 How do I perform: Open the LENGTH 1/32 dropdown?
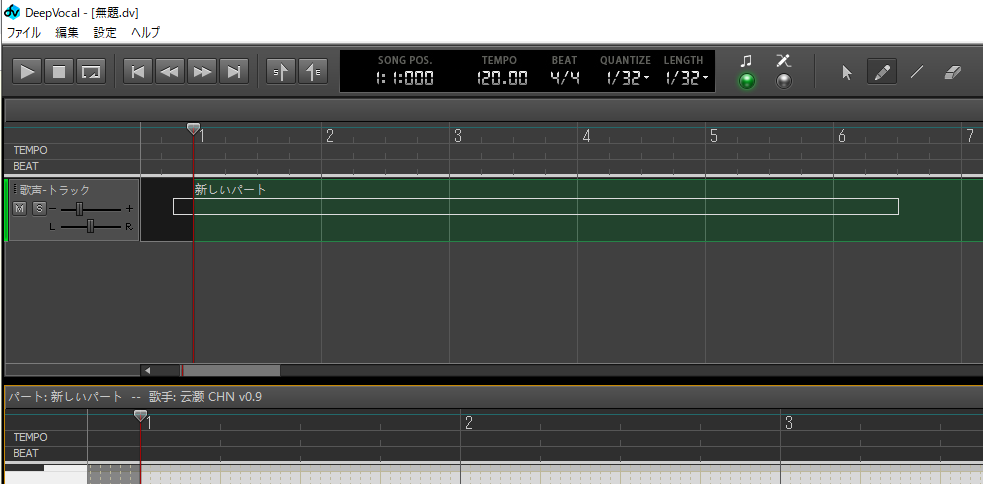[686, 78]
